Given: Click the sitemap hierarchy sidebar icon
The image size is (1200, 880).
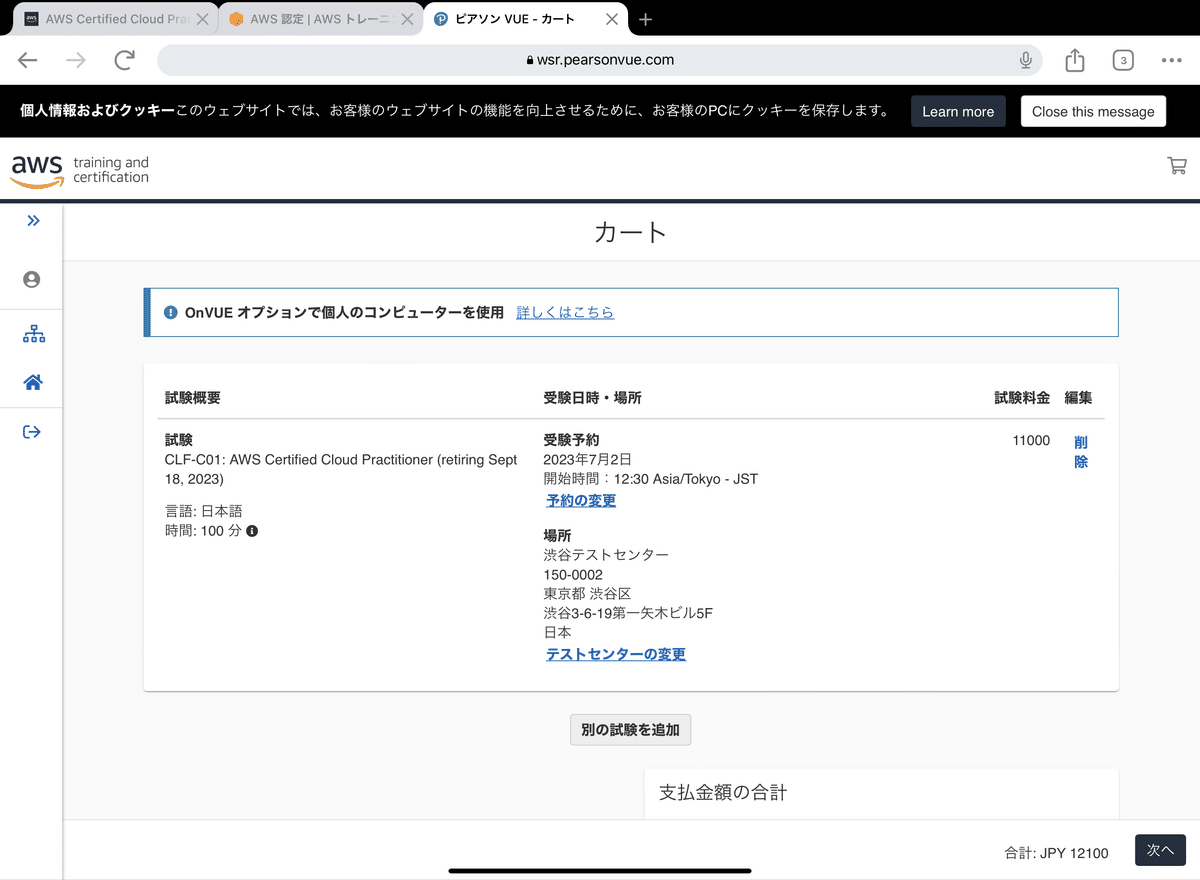Looking at the screenshot, I should coord(33,334).
